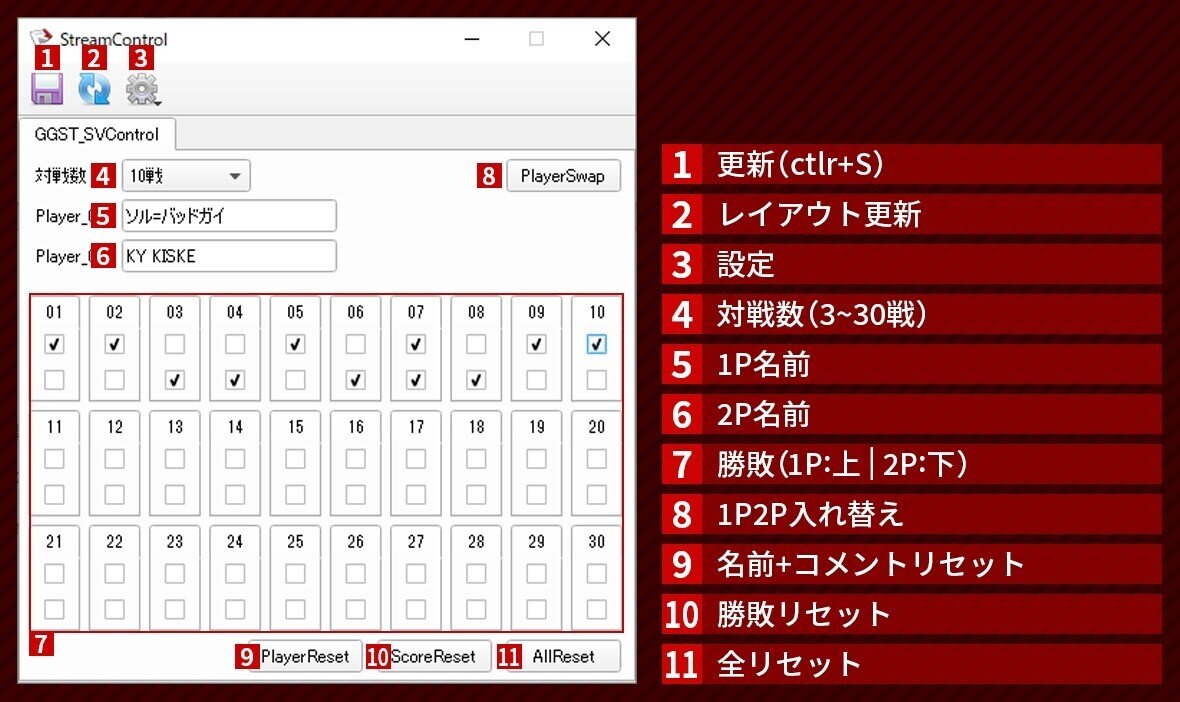Uncheck the 2P win box for game 08
1180x702 pixels.
coord(475,379)
